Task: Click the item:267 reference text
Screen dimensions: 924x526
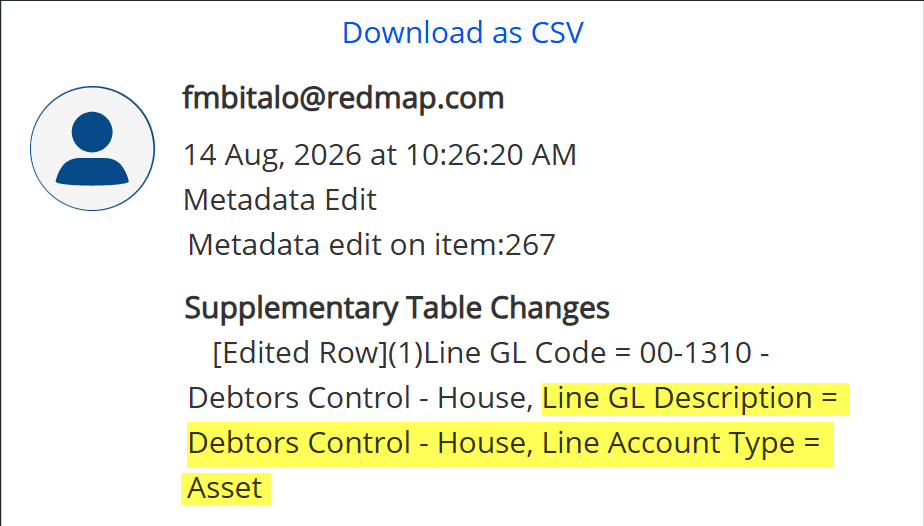Action: coord(495,244)
